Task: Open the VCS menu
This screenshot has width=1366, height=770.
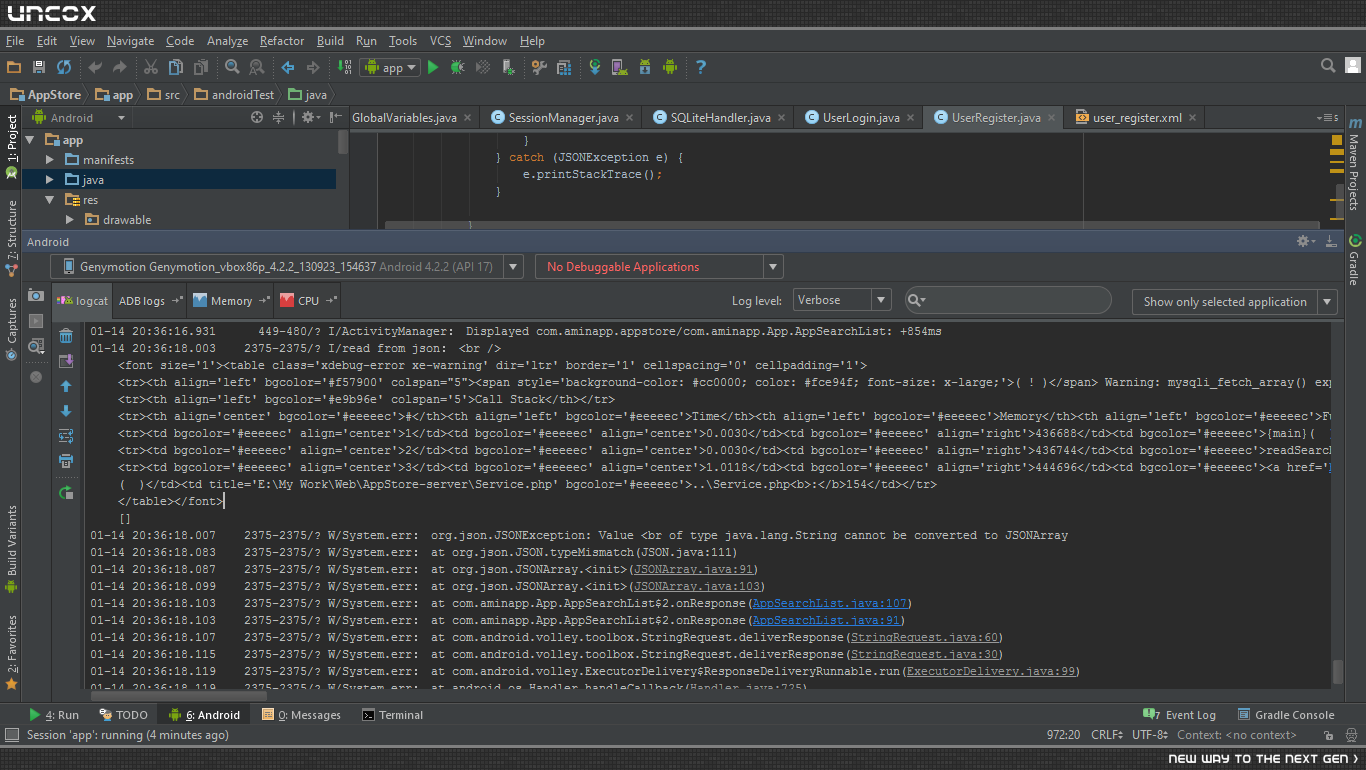Action: tap(441, 41)
